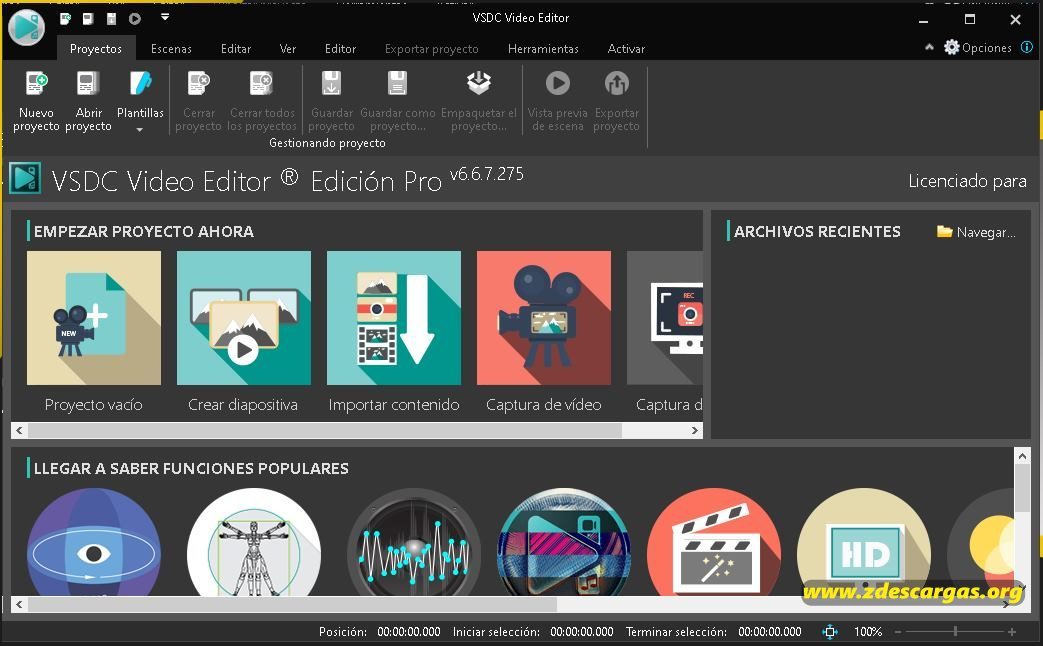Select the Importar contenido thumbnail
Viewport: 1043px width, 646px height.
394,318
